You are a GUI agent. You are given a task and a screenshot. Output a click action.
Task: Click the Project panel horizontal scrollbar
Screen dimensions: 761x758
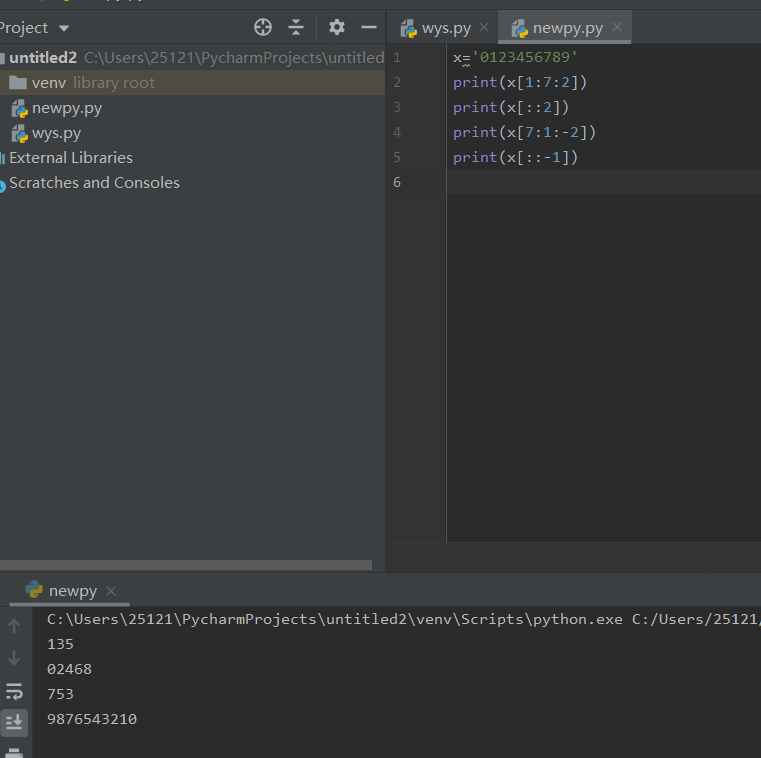(x=185, y=565)
